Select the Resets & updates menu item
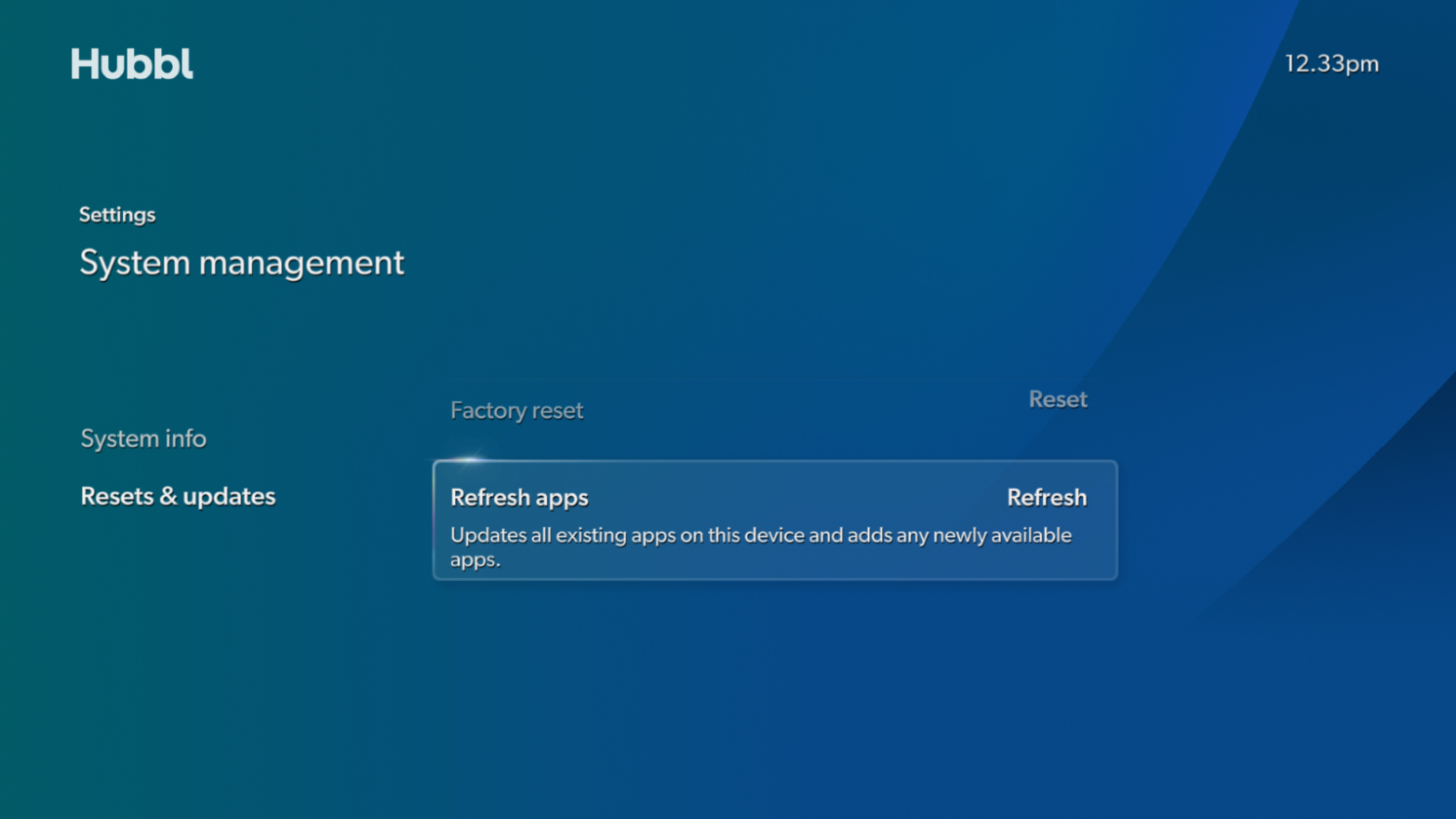 tap(178, 496)
